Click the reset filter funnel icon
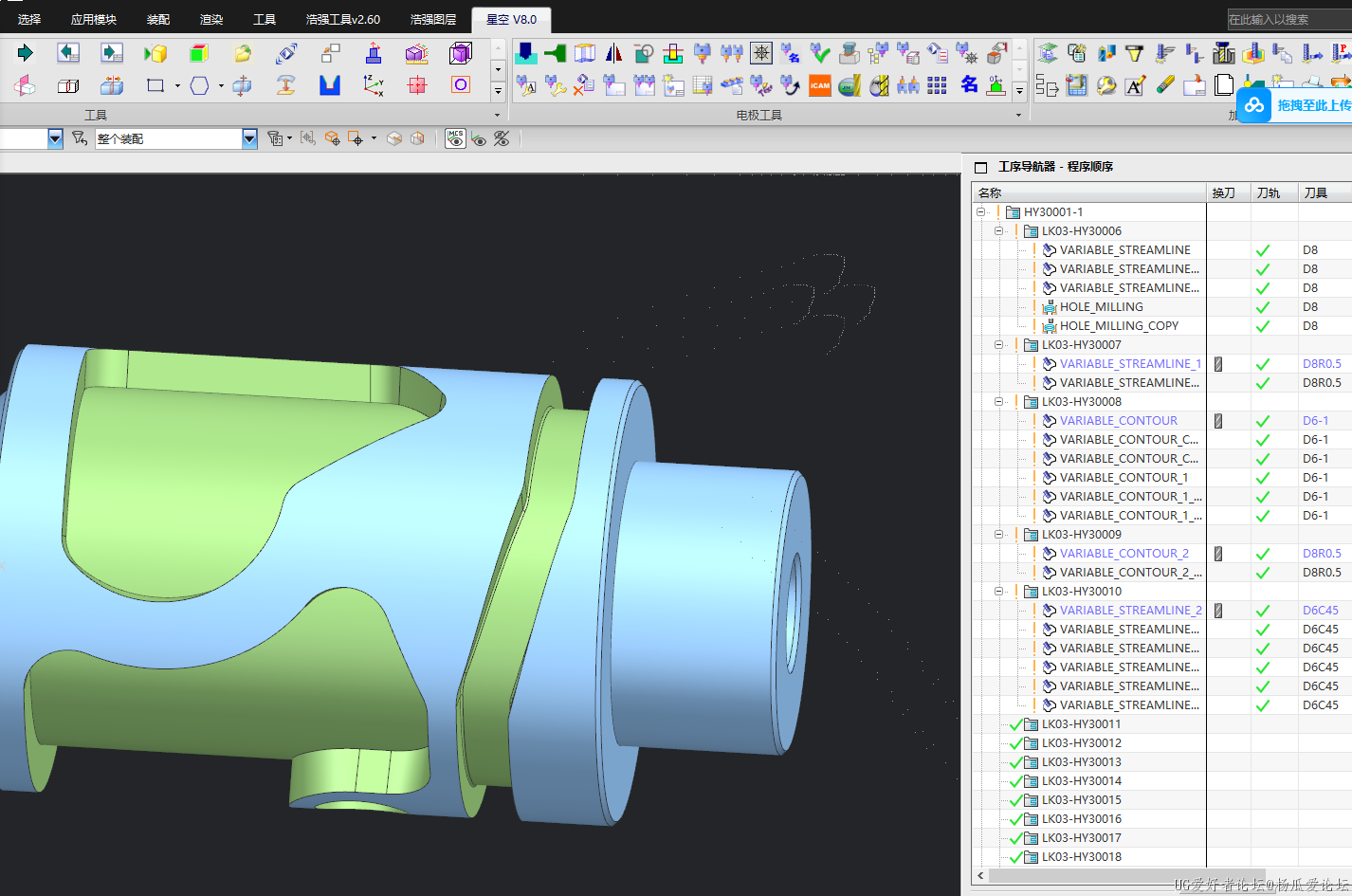The height and width of the screenshot is (896, 1352). click(80, 138)
